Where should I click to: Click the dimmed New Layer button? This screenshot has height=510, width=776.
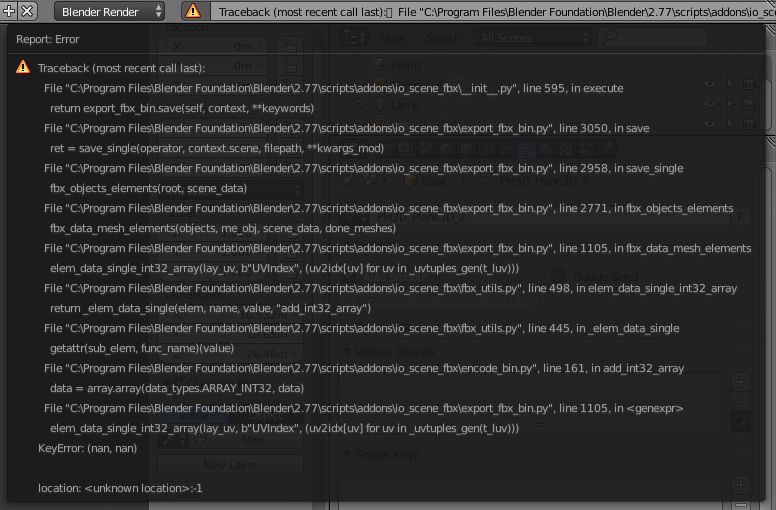[x=230, y=465]
